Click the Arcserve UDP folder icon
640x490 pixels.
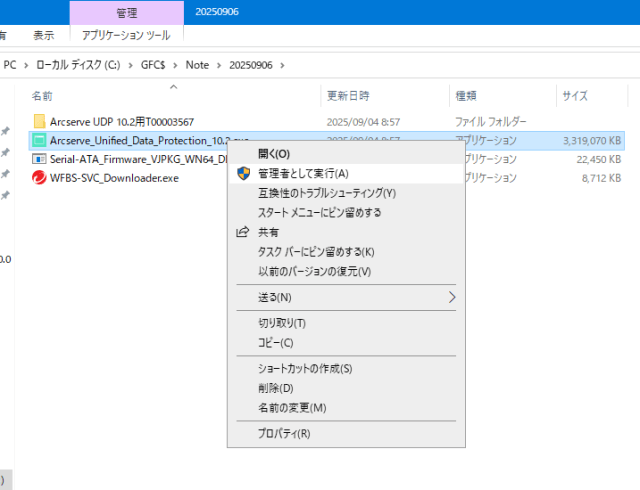(x=40, y=121)
